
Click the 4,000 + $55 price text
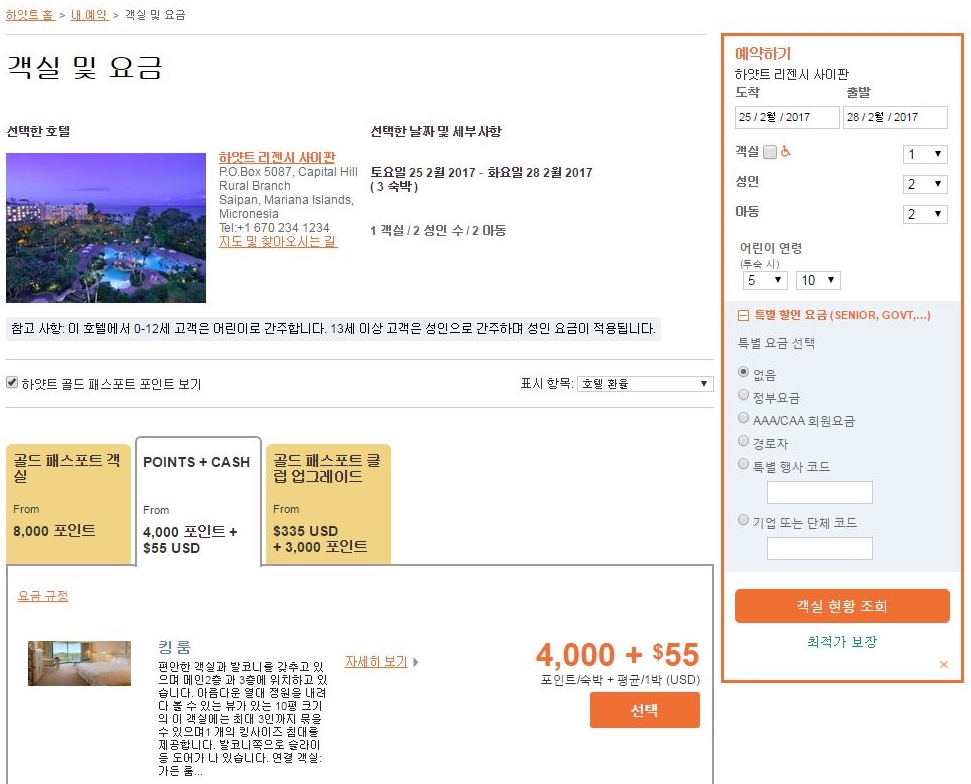[x=617, y=655]
